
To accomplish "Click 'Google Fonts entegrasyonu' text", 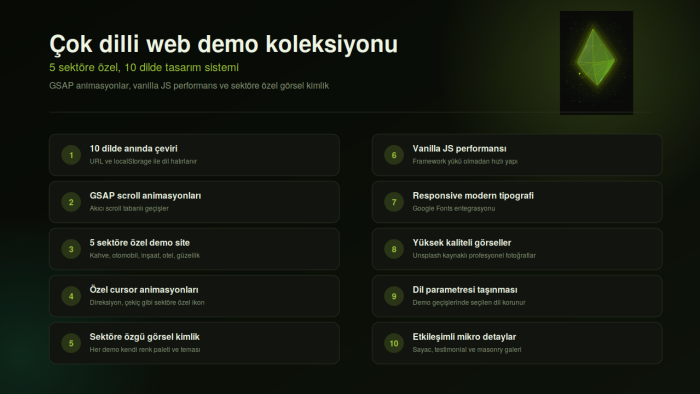I will (x=454, y=208).
